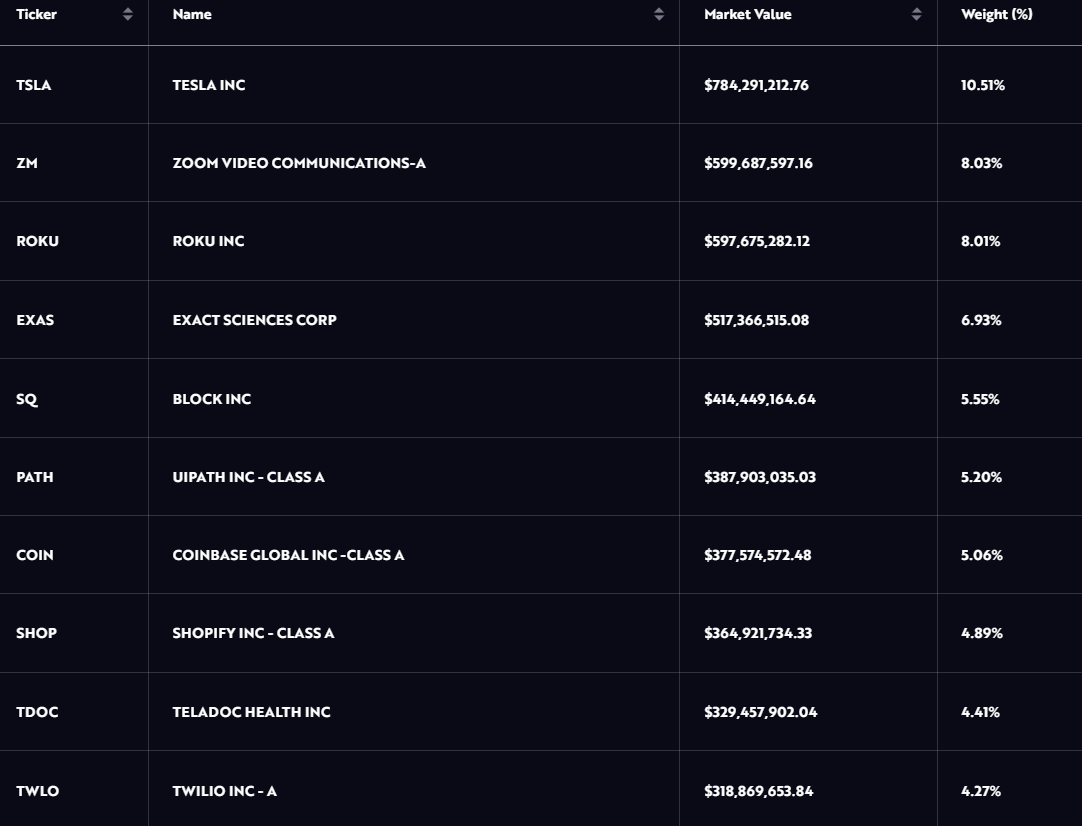Select UIPATH INC - CLASS A
The image size is (1082, 826).
[x=248, y=477]
